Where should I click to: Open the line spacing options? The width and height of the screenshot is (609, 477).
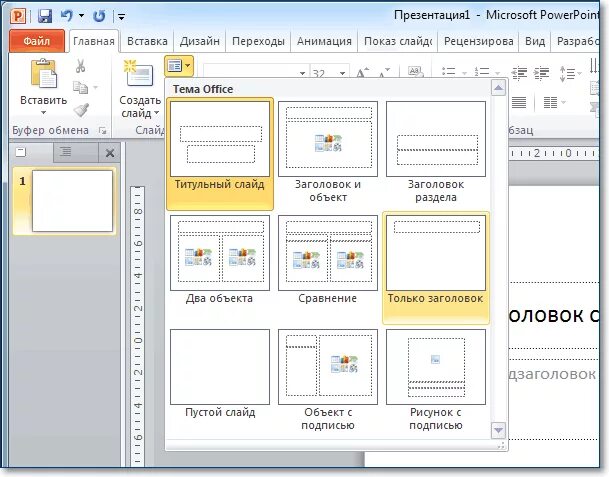coord(570,73)
